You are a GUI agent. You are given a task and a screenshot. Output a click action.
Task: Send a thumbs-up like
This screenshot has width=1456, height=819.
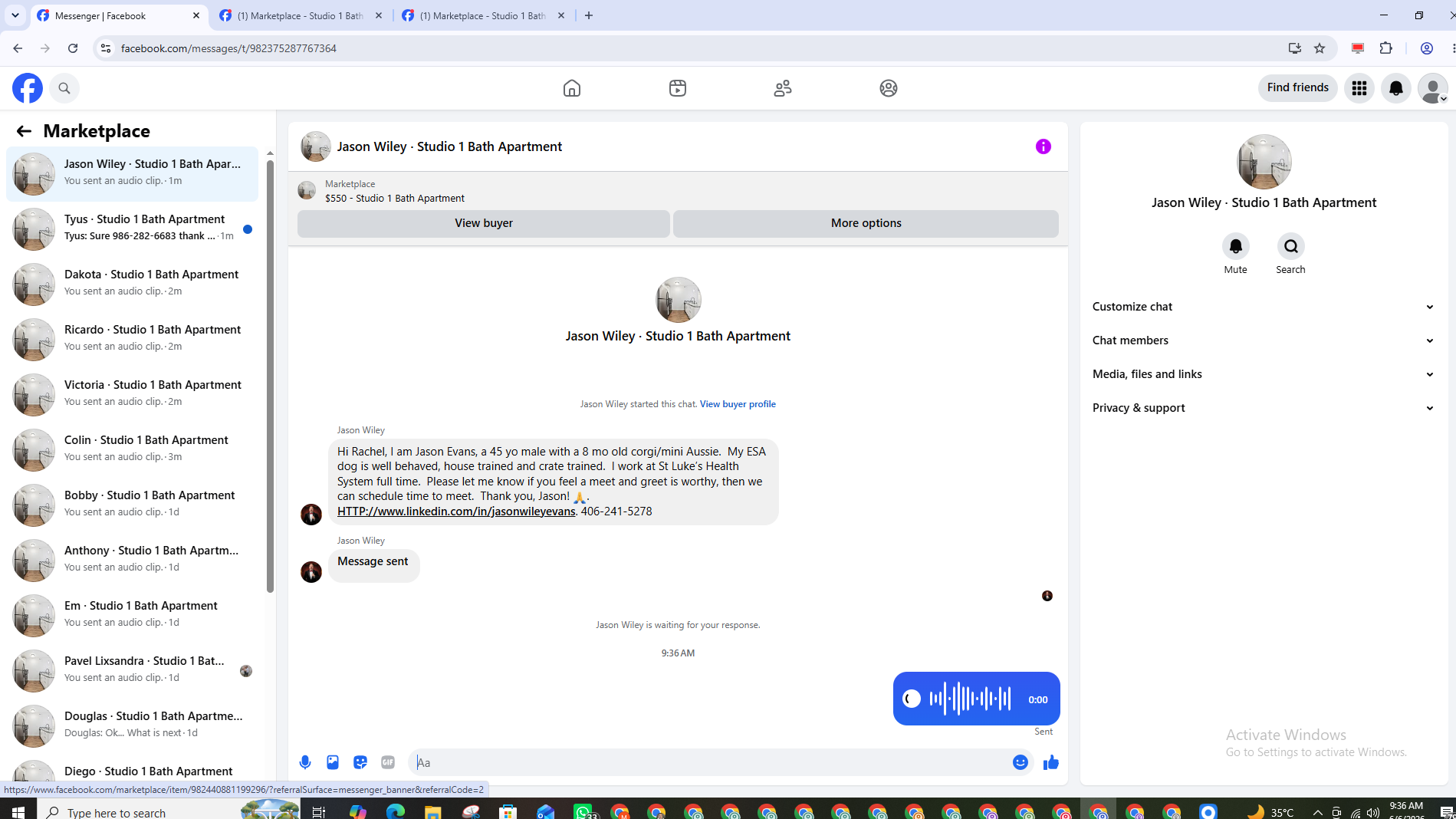point(1051,762)
